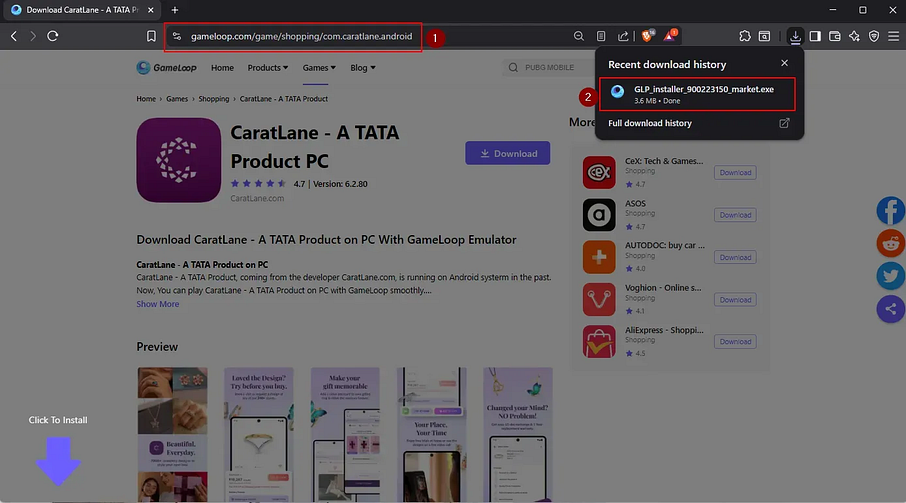Viewport: 906px width, 503px height.
Task: Expand the Games dropdown menu
Action: coord(319,68)
